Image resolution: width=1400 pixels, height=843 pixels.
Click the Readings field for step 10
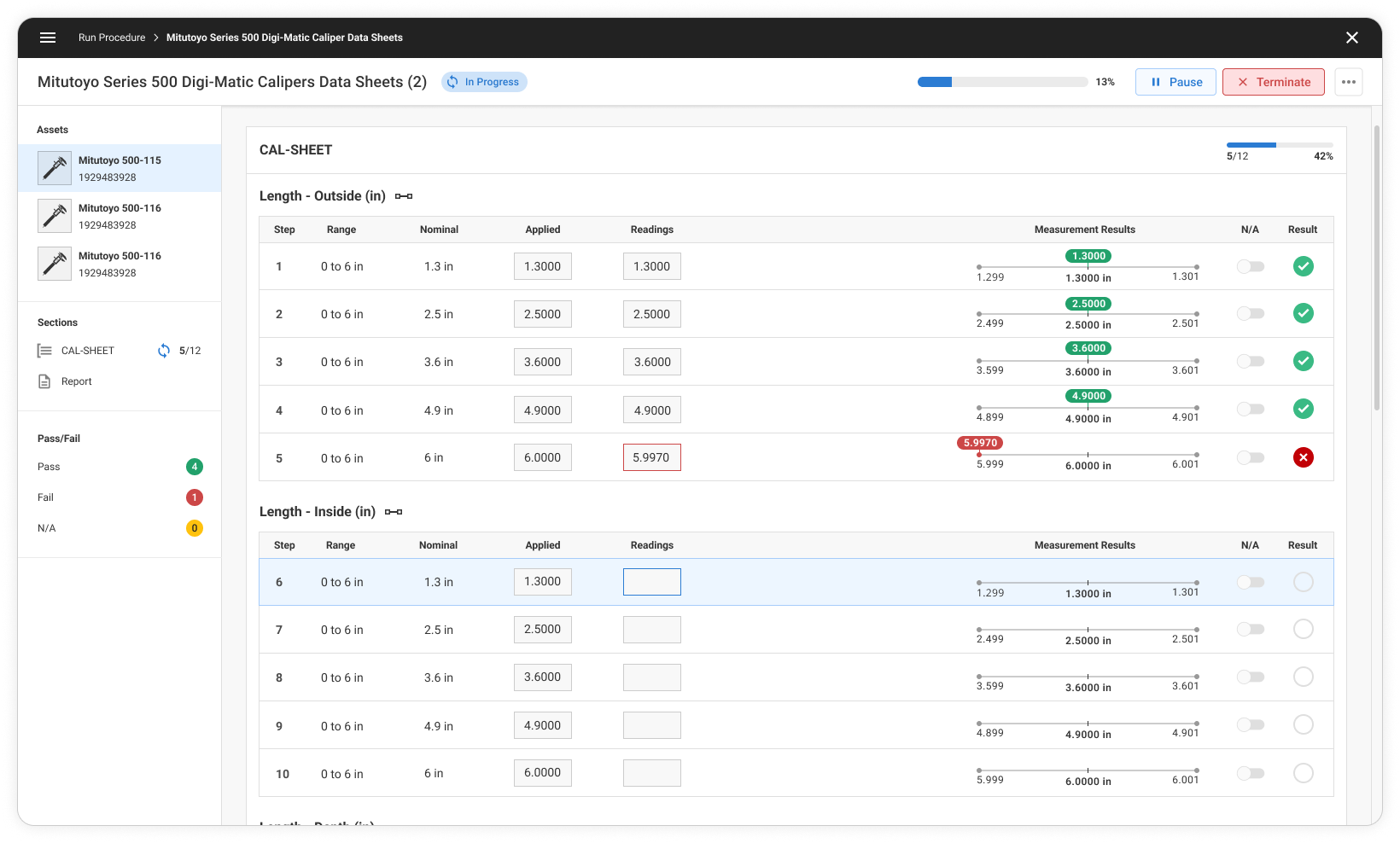[x=652, y=773]
